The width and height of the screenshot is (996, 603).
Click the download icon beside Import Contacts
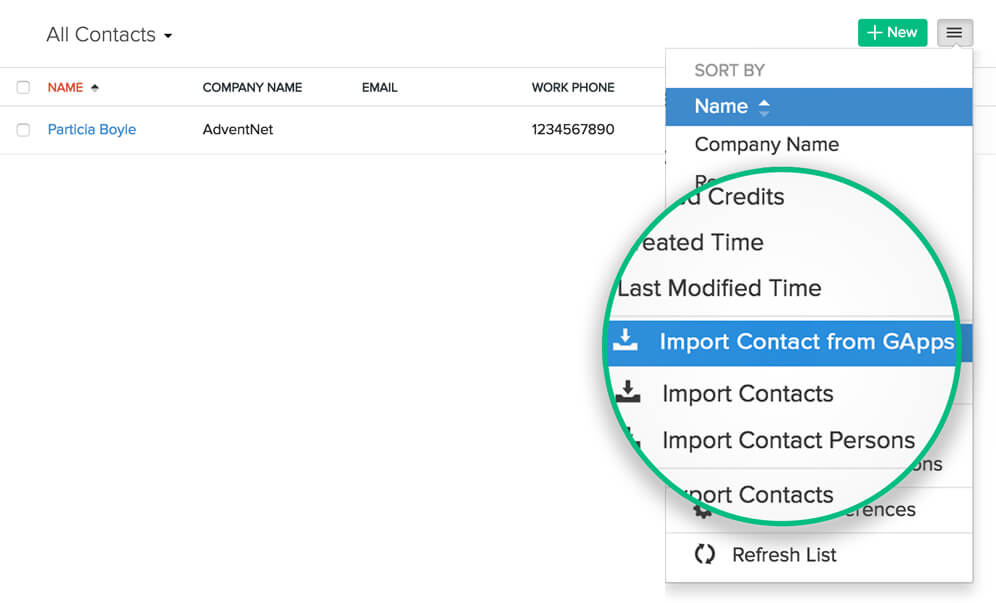click(628, 392)
